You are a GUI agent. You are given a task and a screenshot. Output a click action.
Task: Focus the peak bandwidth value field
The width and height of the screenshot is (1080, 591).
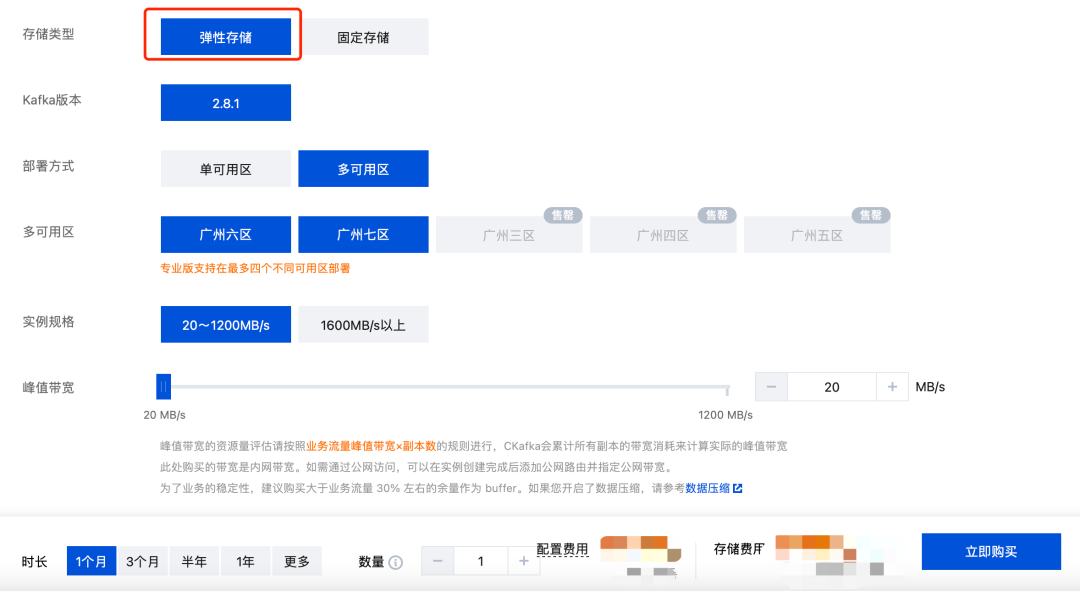(832, 387)
